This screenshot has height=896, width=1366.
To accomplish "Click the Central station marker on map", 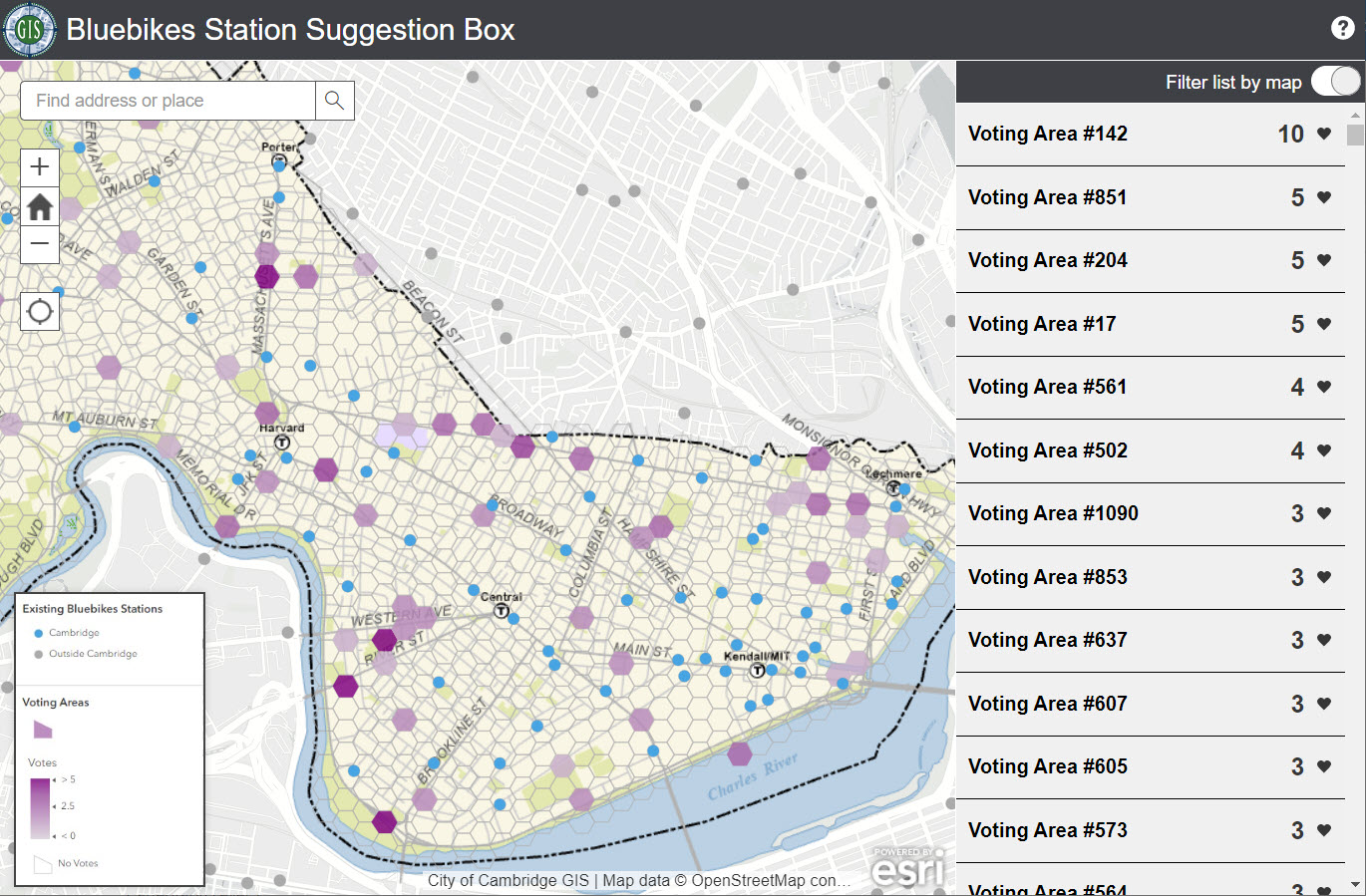I will click(502, 611).
